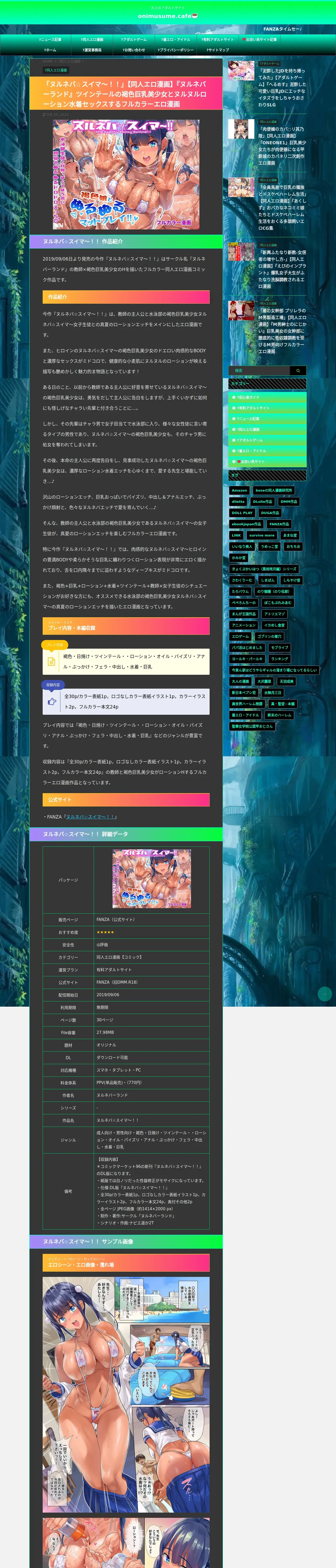Open the DLsite作品 tag
Screen dimensions: 336x1568
coord(263,501)
